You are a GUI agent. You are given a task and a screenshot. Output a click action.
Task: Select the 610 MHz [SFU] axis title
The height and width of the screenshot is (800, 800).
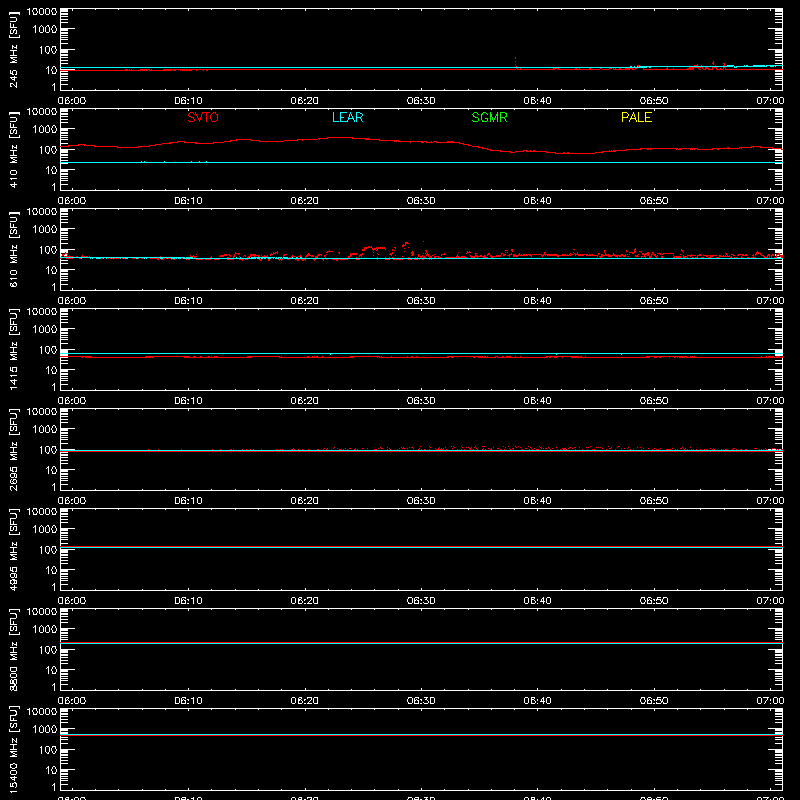(x=13, y=250)
